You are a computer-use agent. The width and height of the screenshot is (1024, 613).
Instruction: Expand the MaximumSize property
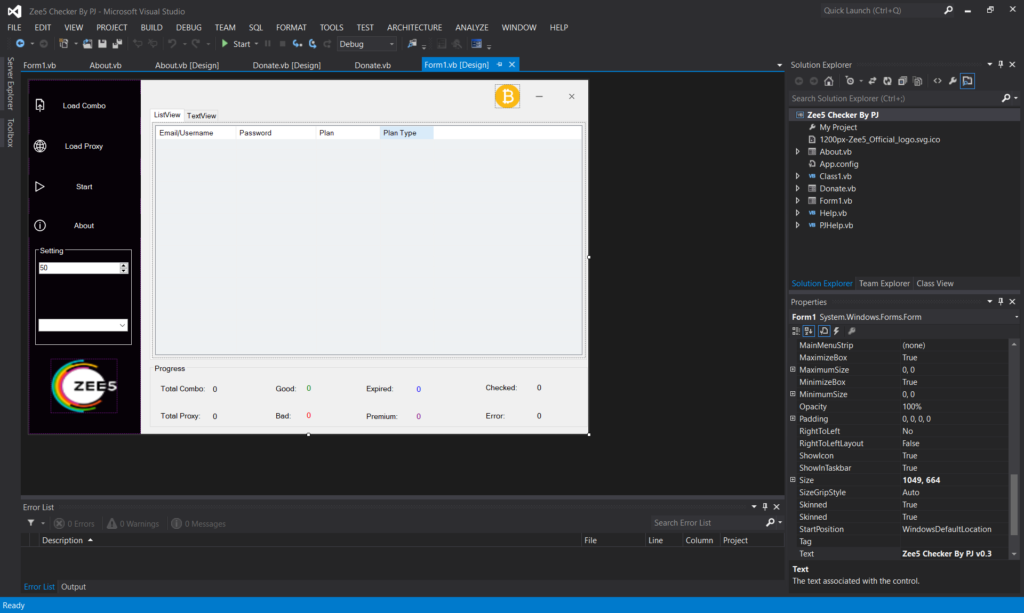(x=793, y=369)
